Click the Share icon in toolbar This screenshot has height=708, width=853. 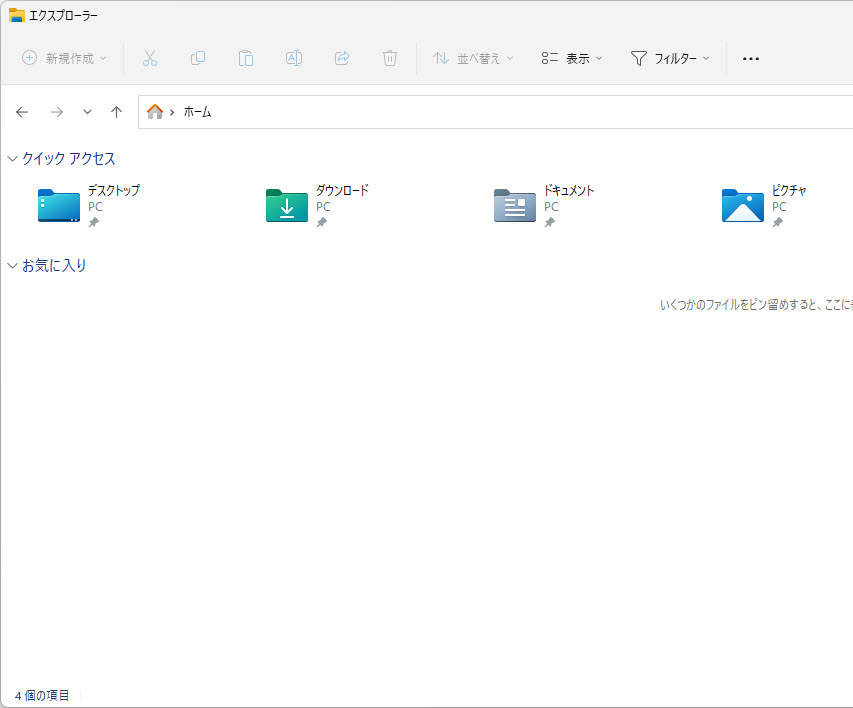tap(342, 58)
